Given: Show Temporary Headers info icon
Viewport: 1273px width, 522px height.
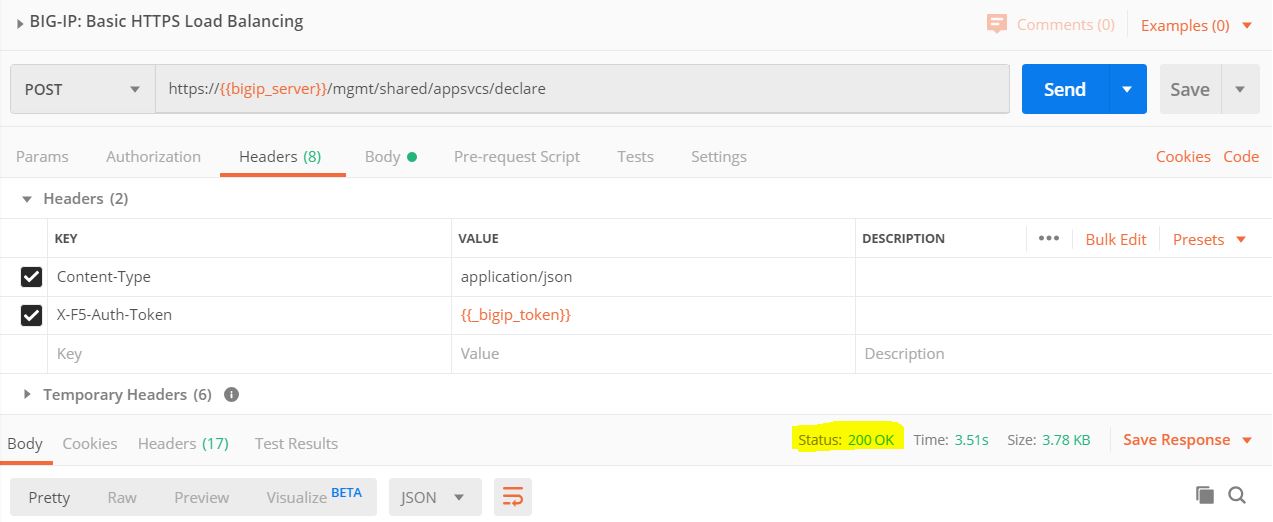Looking at the screenshot, I should tap(232, 395).
